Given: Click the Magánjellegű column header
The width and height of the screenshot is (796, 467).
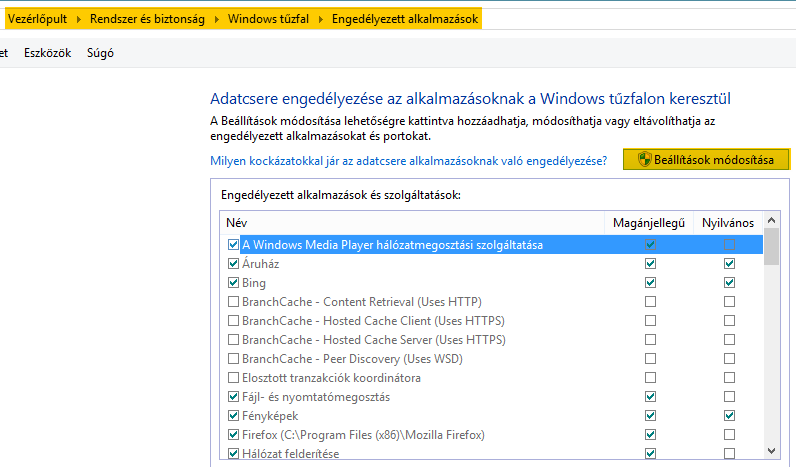Looking at the screenshot, I should tap(646, 222).
